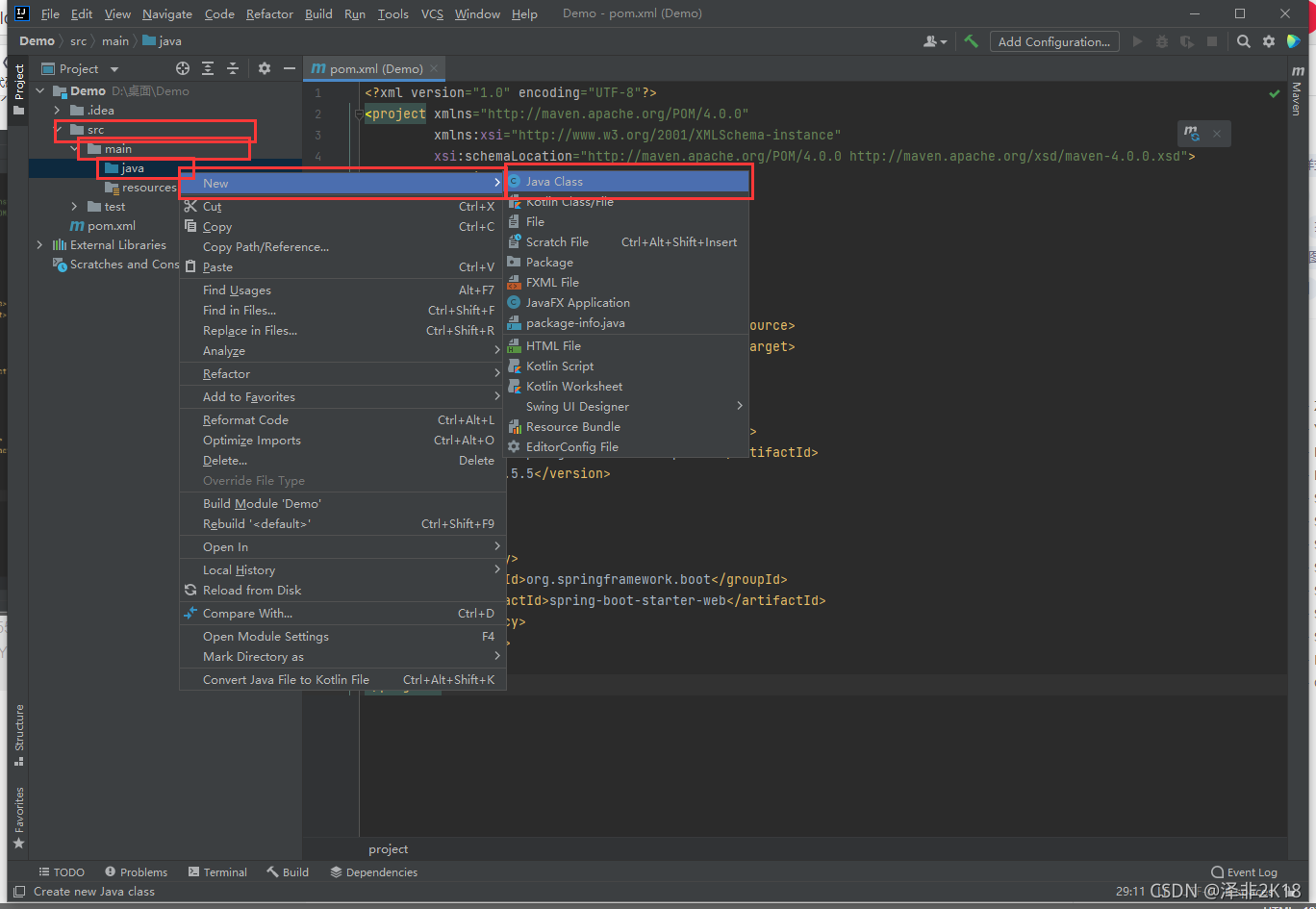Expand External Libraries node
Screen dimensions: 1316x909
point(40,245)
